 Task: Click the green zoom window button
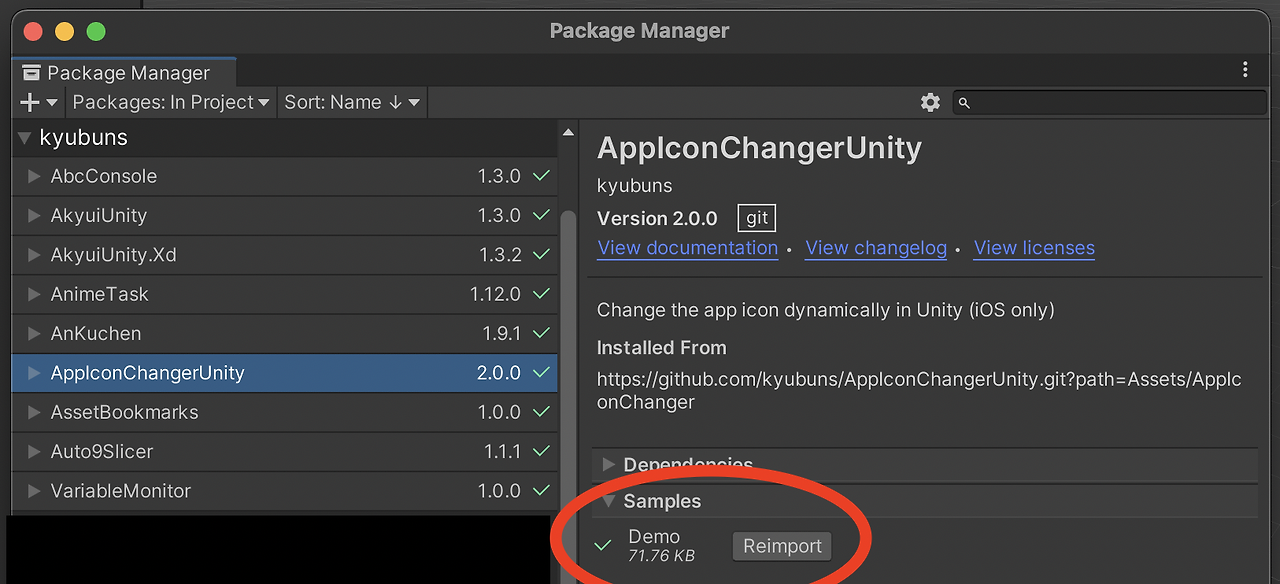point(96,31)
